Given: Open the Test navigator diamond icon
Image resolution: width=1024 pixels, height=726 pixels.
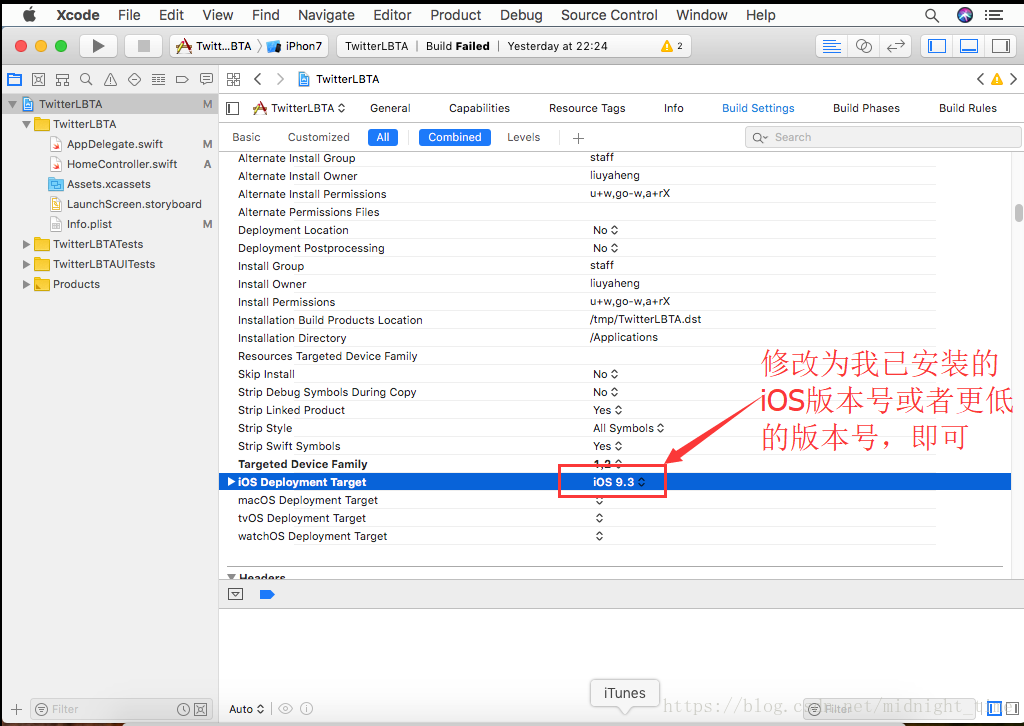Looking at the screenshot, I should pyautogui.click(x=135, y=80).
